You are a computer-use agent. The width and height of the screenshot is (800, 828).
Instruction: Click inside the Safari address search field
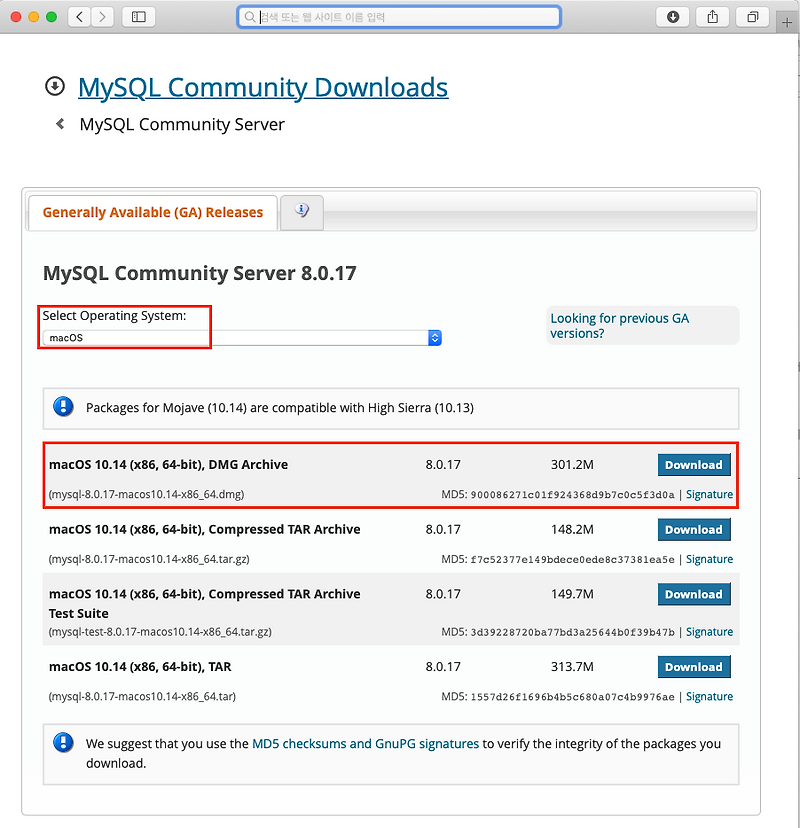[x=400, y=16]
